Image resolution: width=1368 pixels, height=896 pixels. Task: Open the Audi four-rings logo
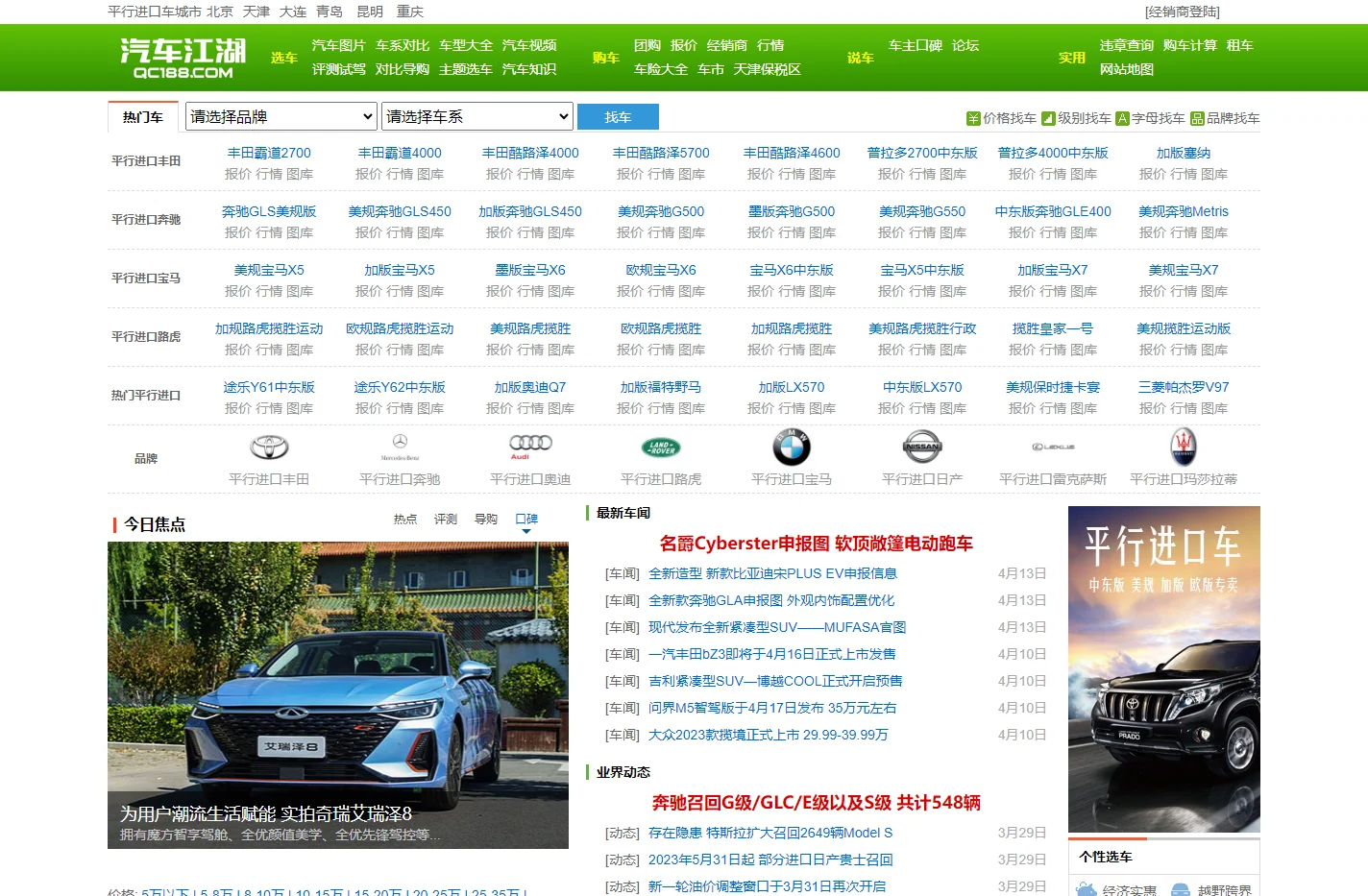tap(530, 447)
